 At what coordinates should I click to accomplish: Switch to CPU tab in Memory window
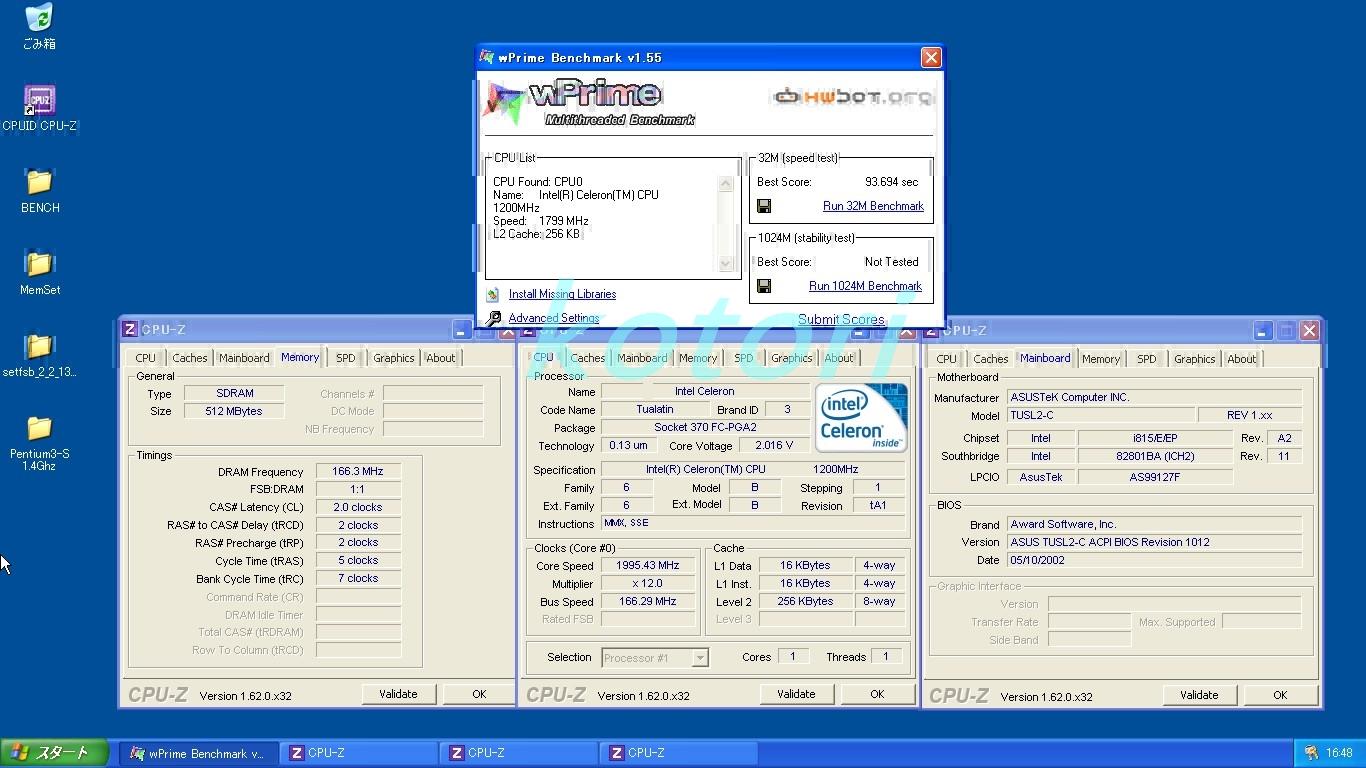point(146,358)
